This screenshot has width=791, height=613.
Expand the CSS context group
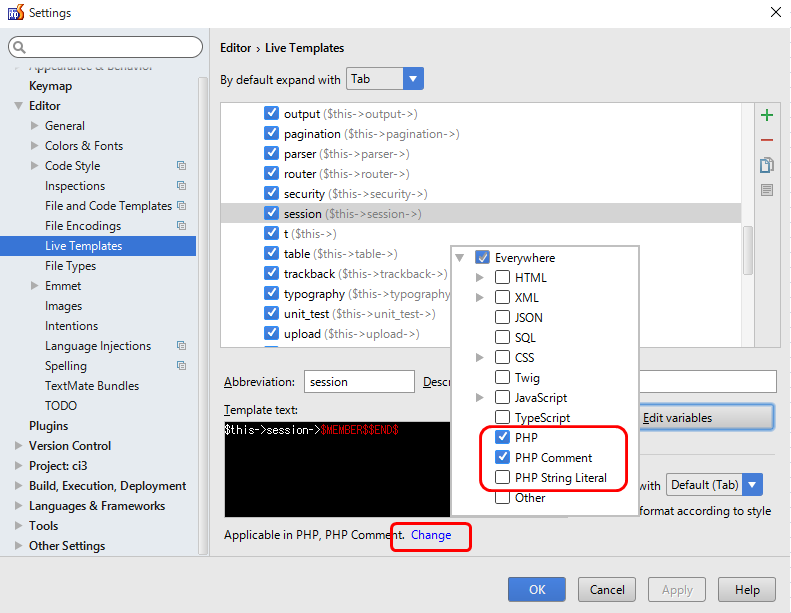point(480,357)
